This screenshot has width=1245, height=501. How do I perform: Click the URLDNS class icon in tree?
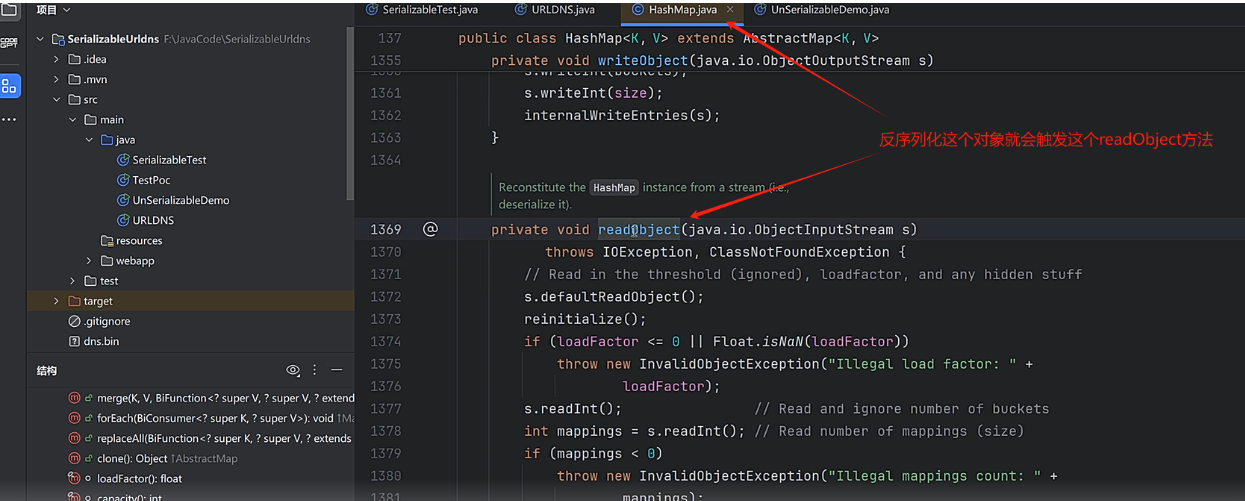(x=123, y=220)
